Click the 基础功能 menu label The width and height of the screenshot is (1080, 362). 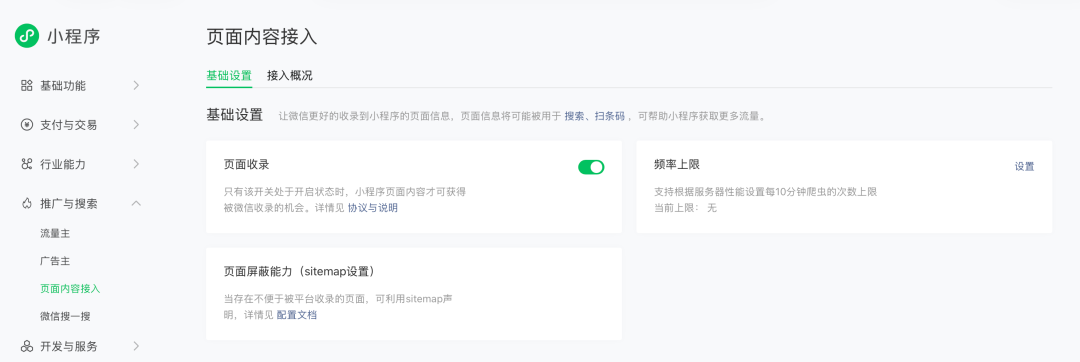point(63,85)
